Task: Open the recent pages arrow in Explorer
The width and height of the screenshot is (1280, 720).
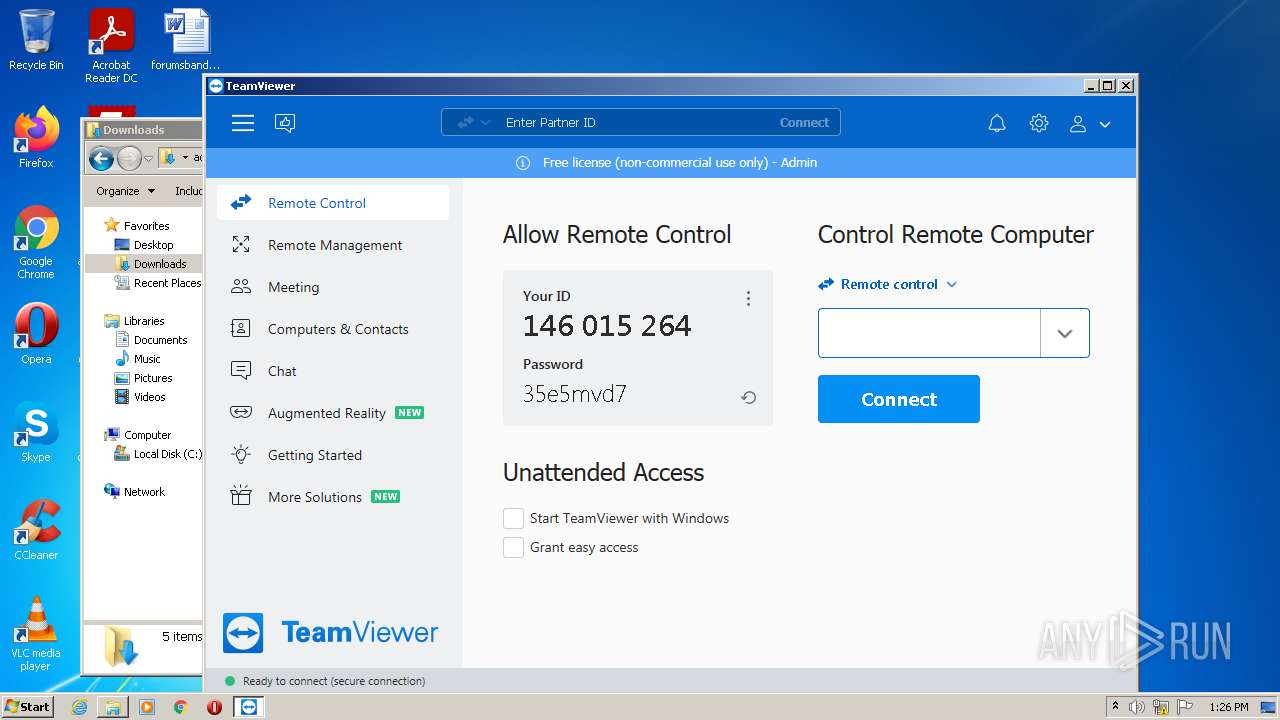Action: click(148, 158)
